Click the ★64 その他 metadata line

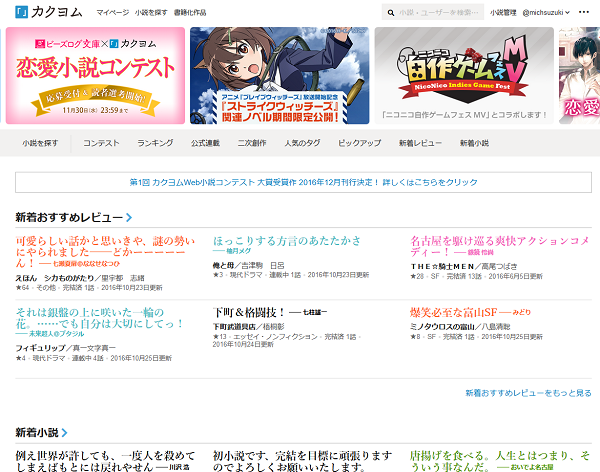[x=89, y=287]
